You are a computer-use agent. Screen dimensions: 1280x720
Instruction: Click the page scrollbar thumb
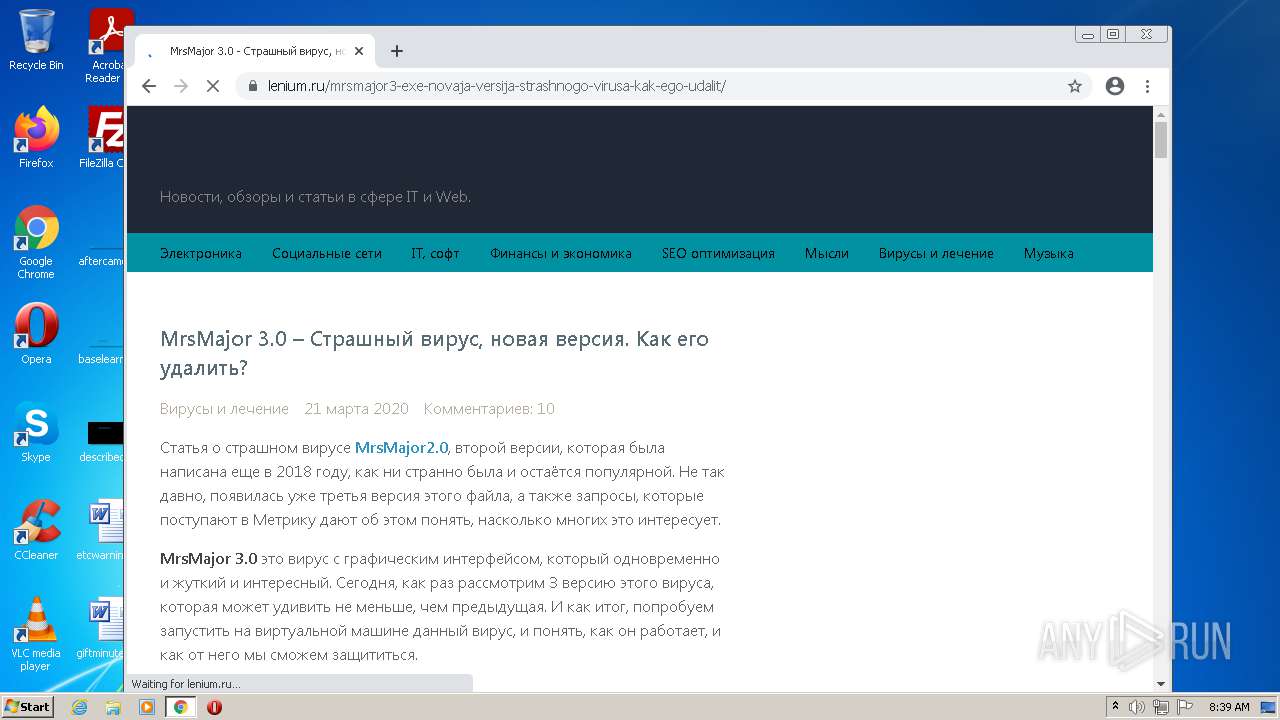click(x=1161, y=140)
